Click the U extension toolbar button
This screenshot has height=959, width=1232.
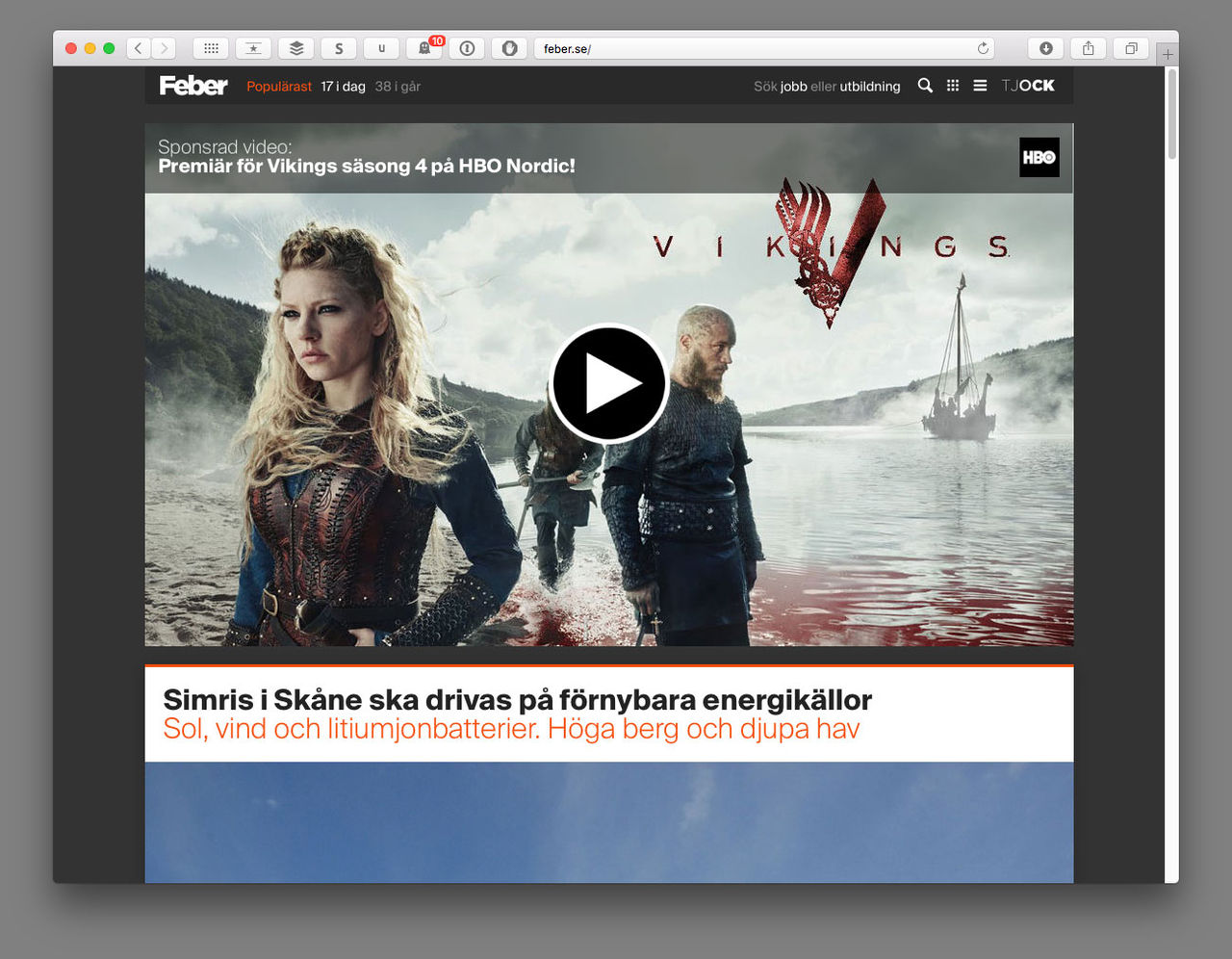(x=381, y=48)
